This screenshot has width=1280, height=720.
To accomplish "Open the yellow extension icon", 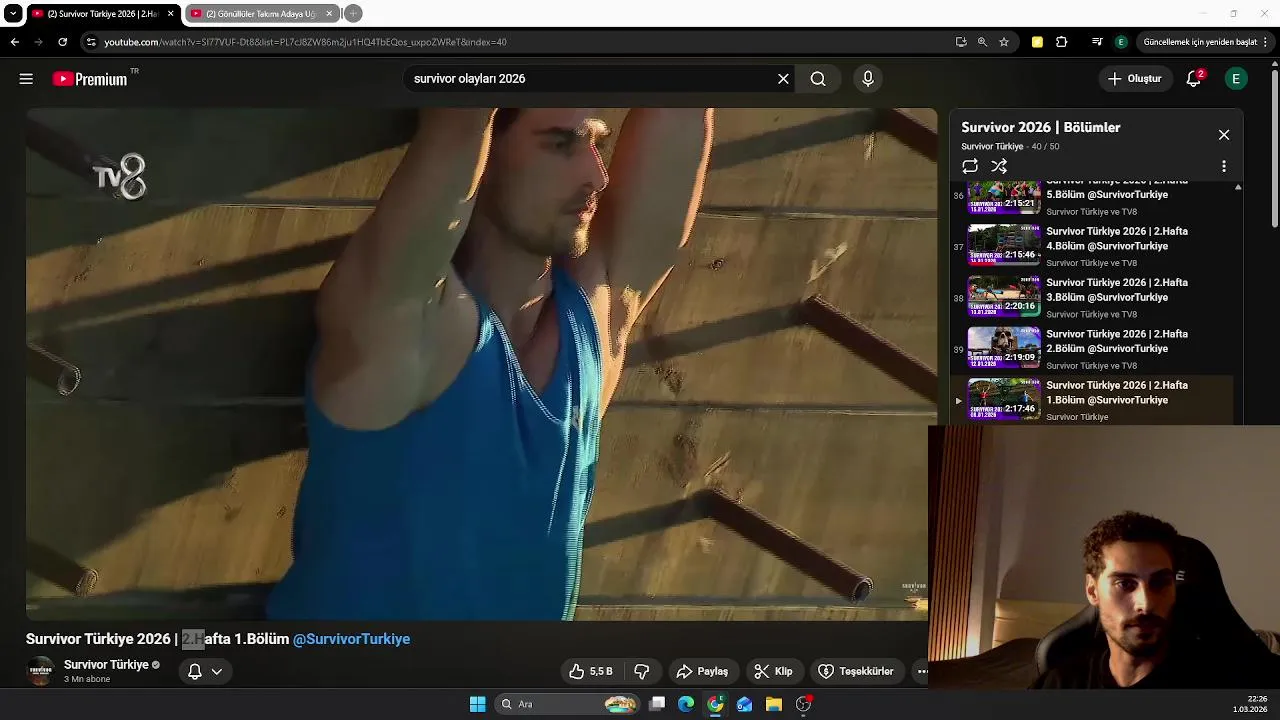I will coord(1037,42).
